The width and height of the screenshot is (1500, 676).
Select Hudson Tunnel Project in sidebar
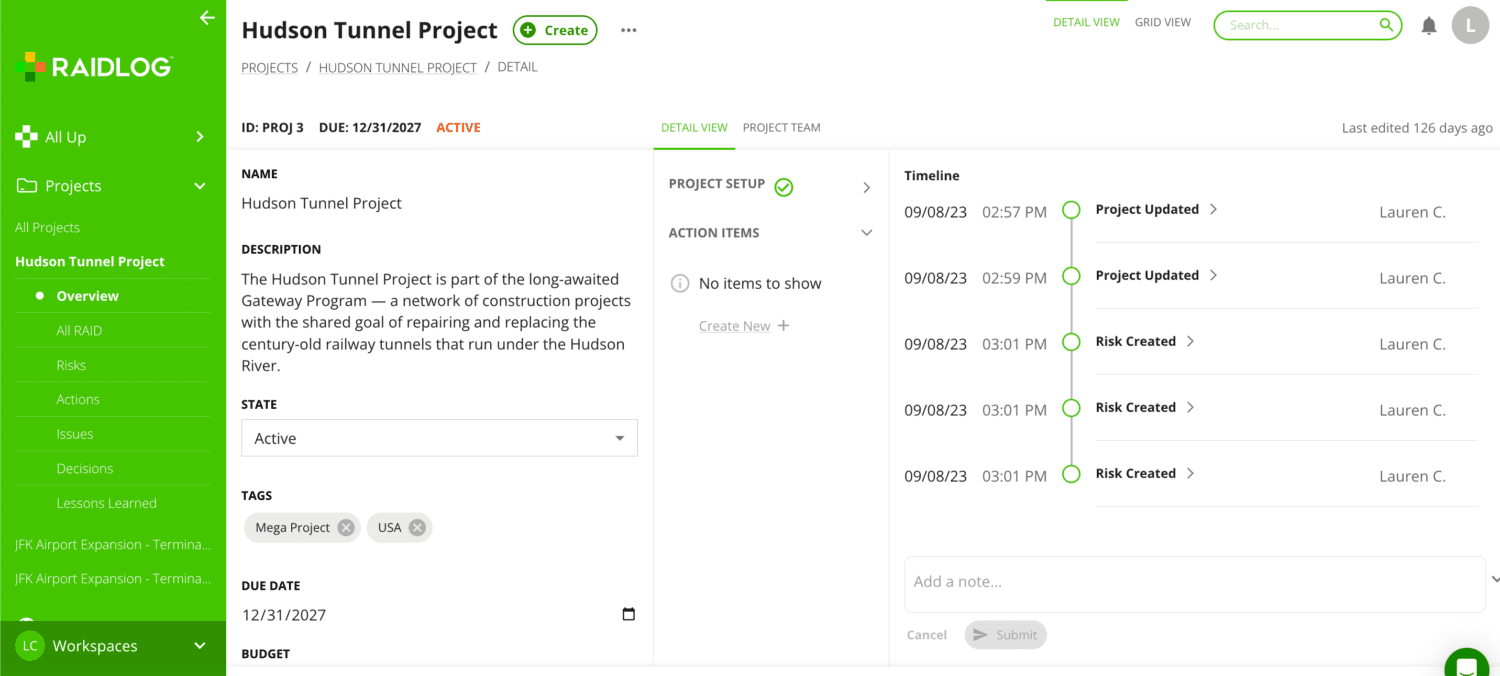click(90, 262)
